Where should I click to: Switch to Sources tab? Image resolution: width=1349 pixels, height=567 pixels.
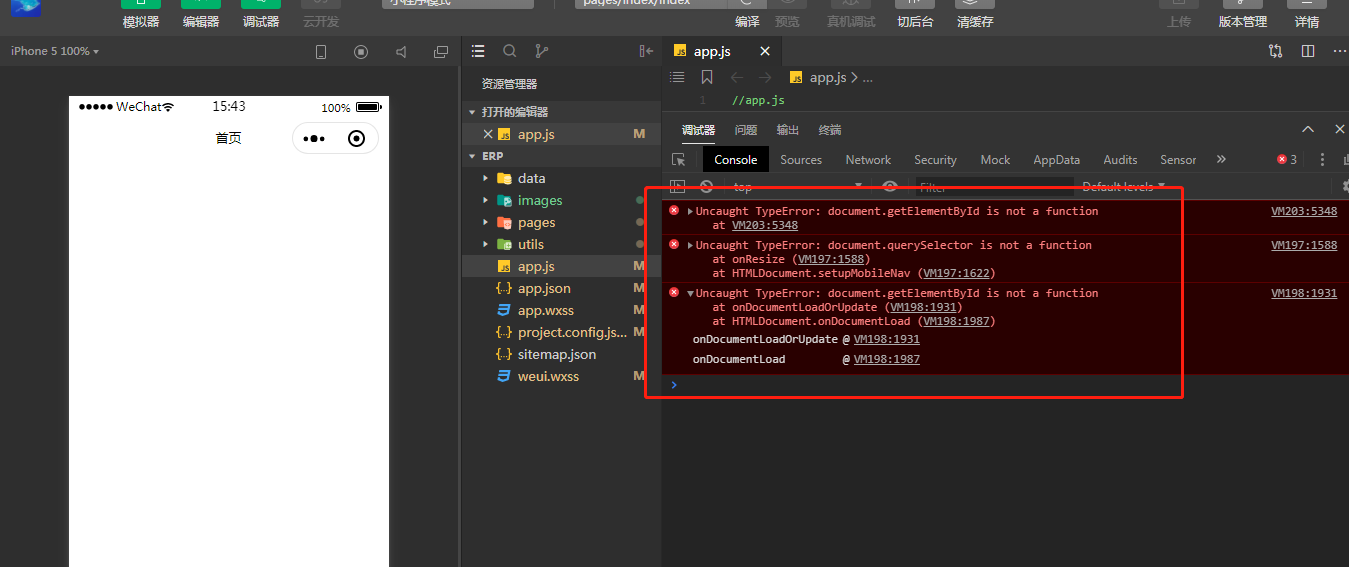point(801,159)
